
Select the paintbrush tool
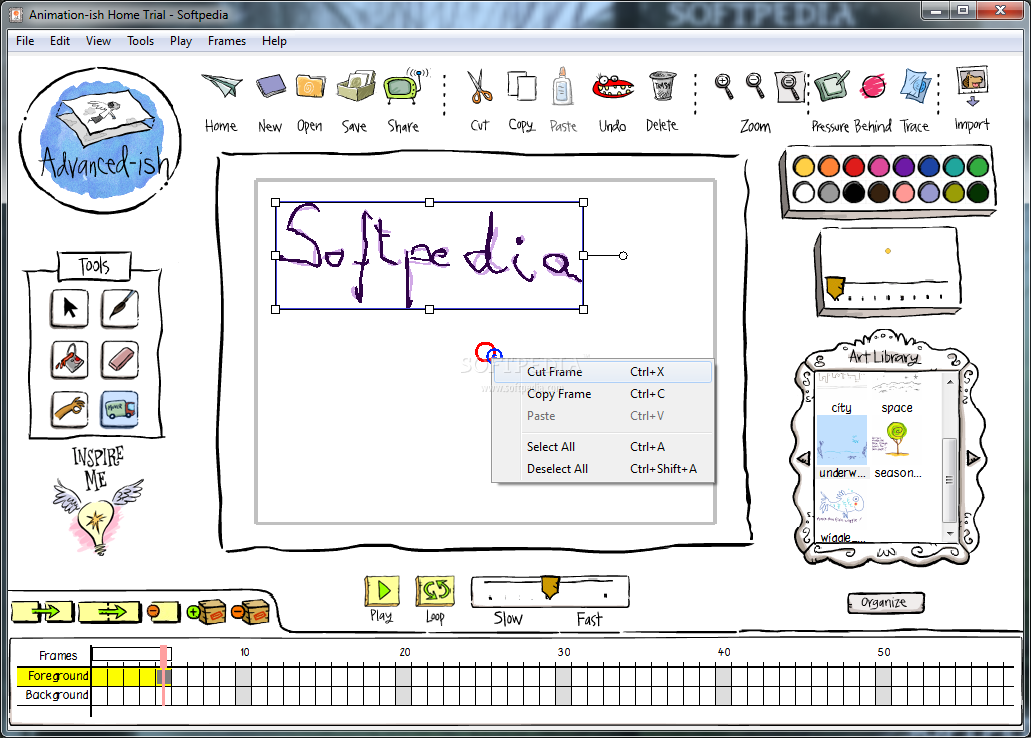[x=120, y=308]
